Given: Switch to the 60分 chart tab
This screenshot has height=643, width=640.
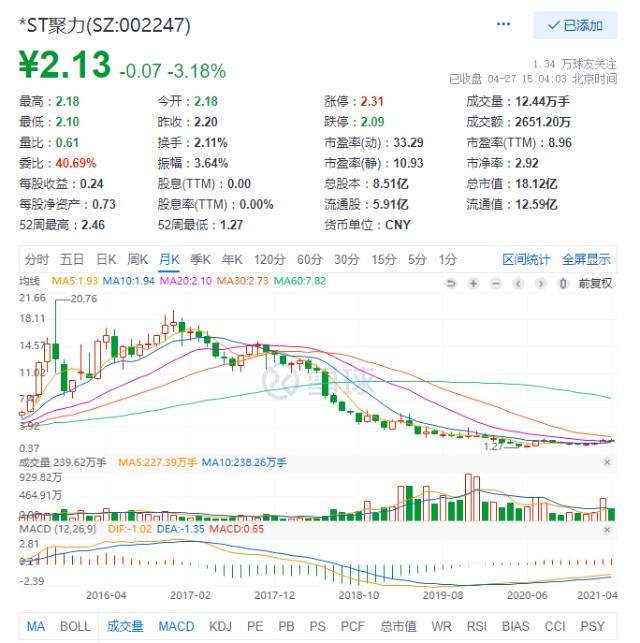Looking at the screenshot, I should [x=310, y=260].
